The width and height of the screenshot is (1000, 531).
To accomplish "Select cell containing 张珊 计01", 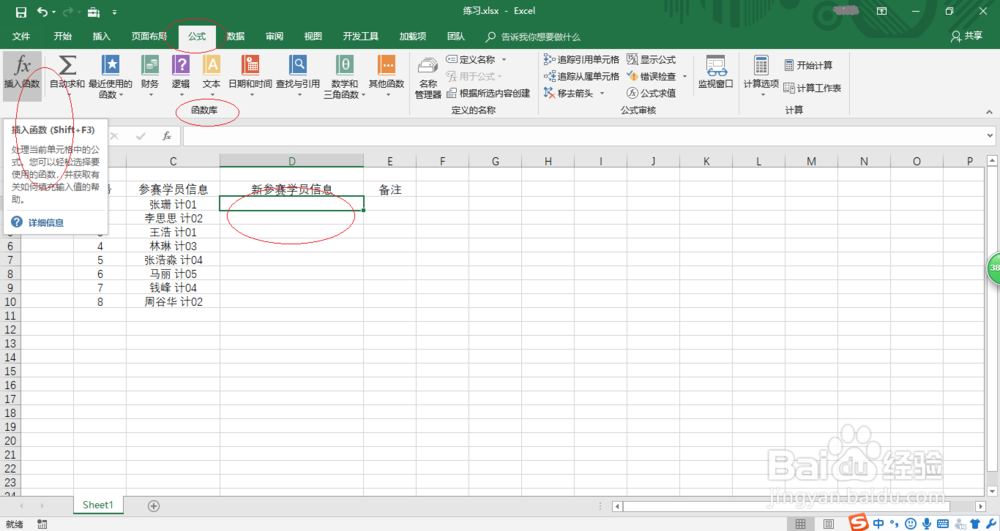I will pos(173,204).
